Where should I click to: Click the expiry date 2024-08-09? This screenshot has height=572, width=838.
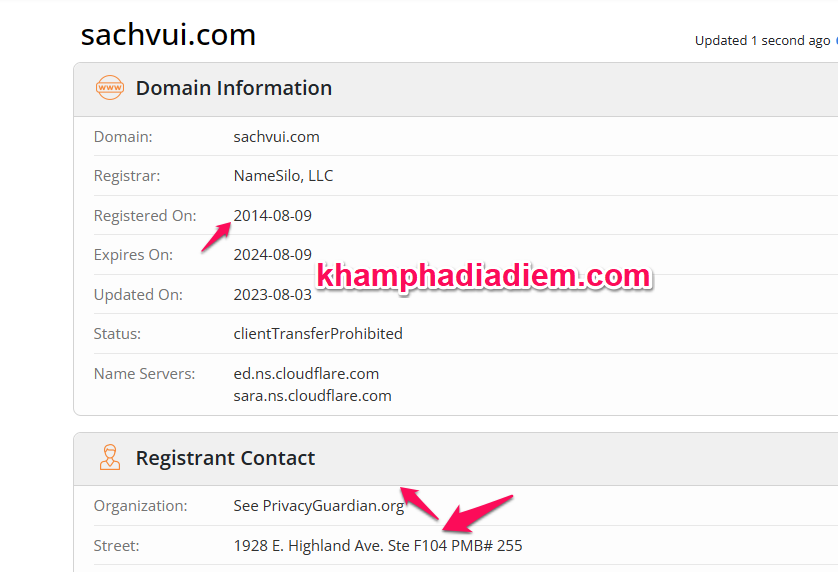(x=272, y=255)
